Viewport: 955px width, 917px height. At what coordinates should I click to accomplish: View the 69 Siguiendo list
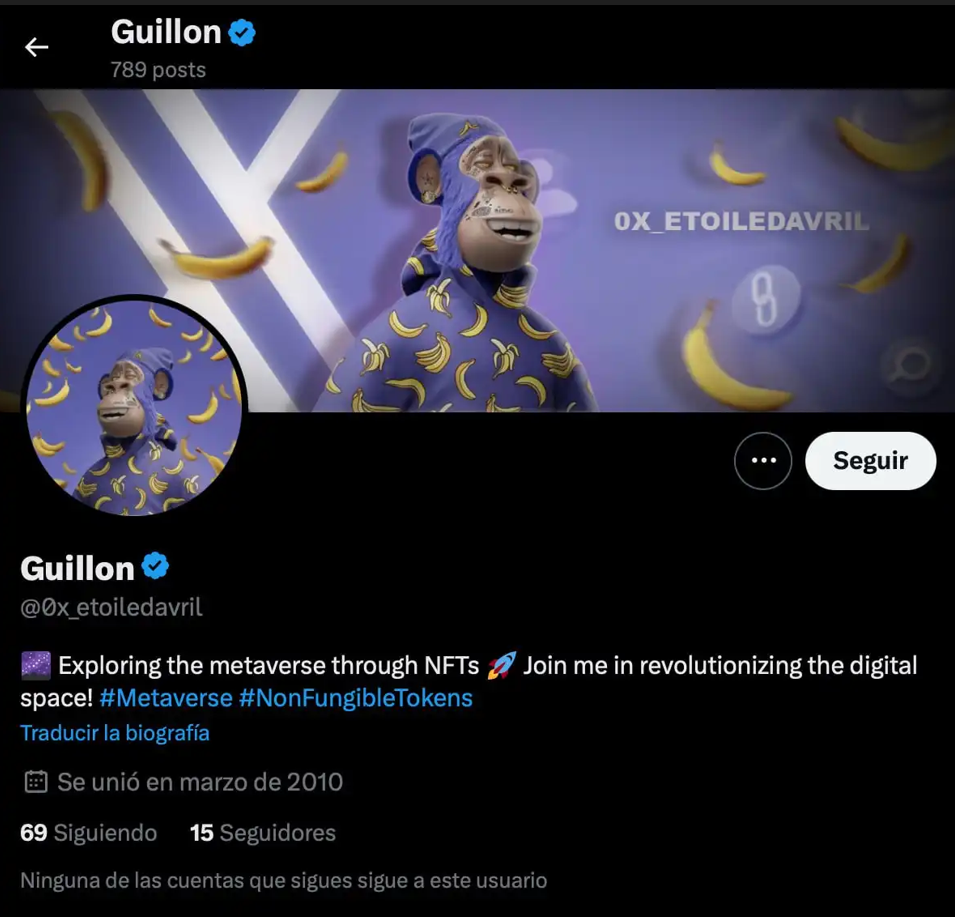[88, 832]
